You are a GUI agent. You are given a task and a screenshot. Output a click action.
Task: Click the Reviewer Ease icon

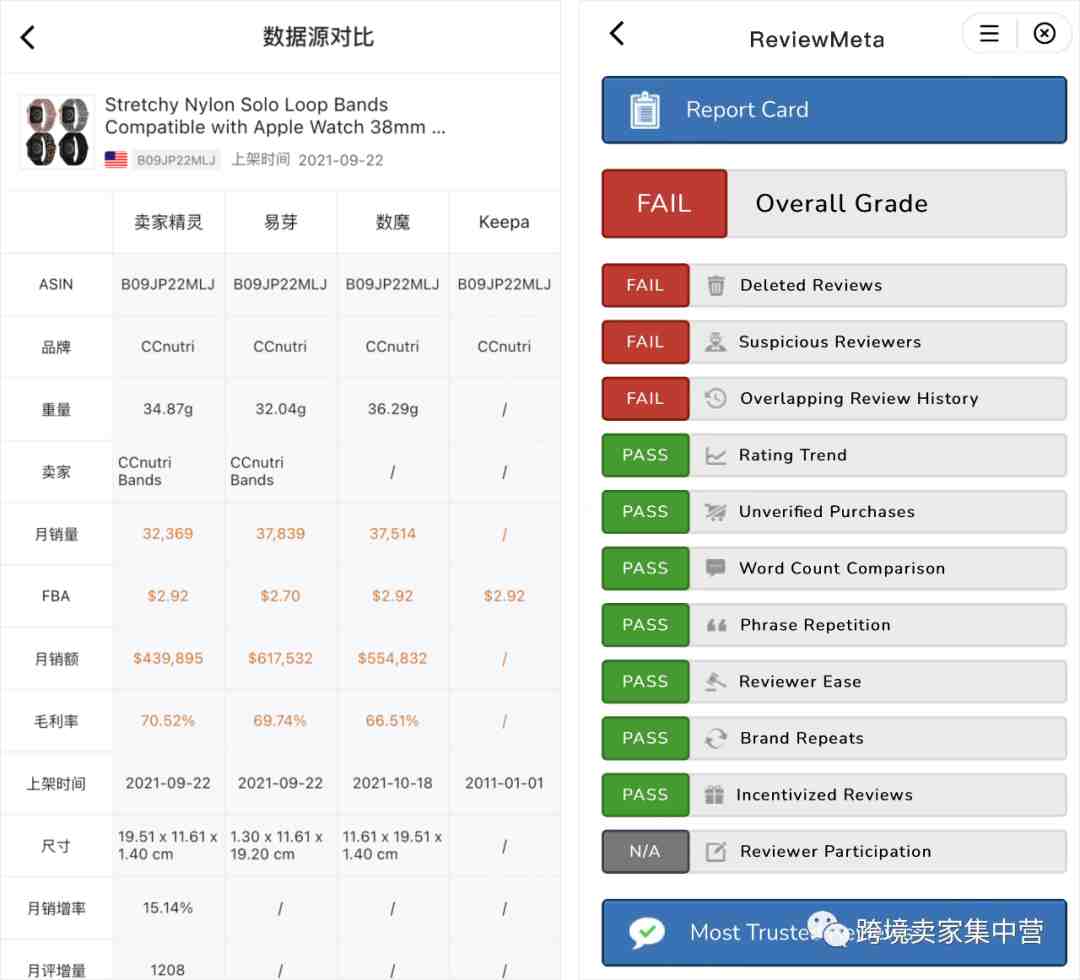(716, 682)
